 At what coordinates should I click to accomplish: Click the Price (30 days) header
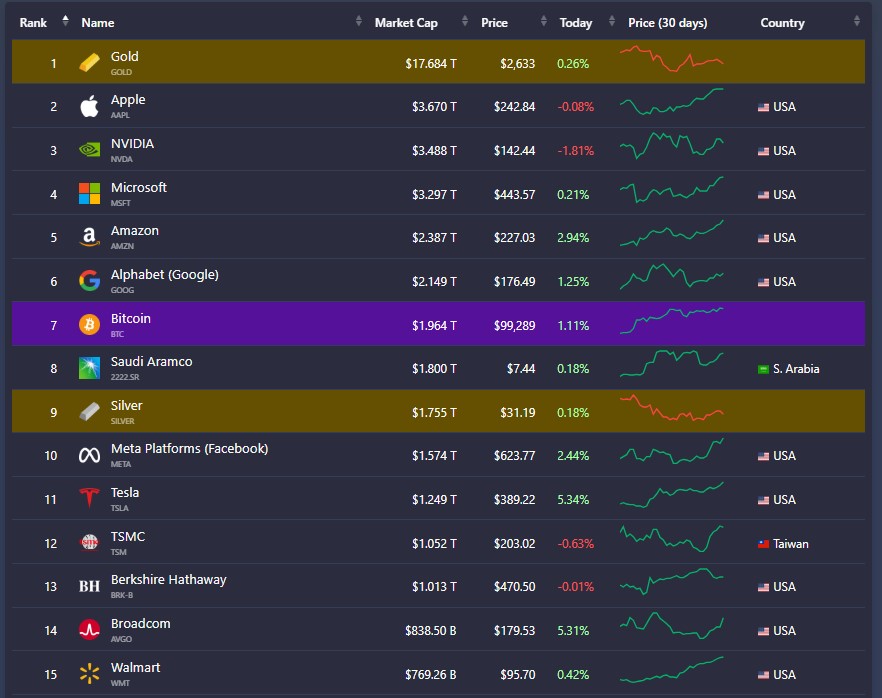click(668, 22)
